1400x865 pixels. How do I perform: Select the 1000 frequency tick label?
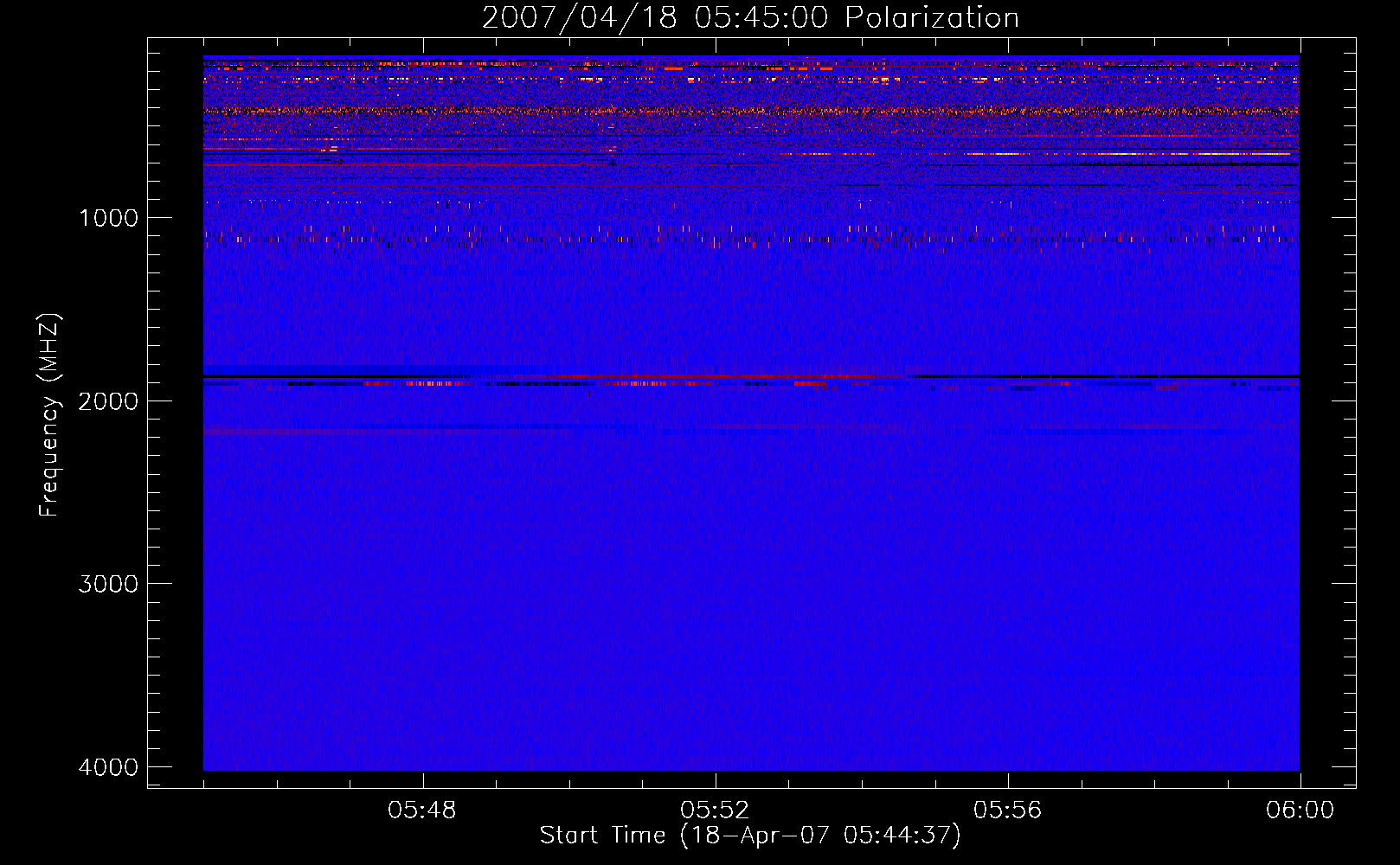[108, 218]
